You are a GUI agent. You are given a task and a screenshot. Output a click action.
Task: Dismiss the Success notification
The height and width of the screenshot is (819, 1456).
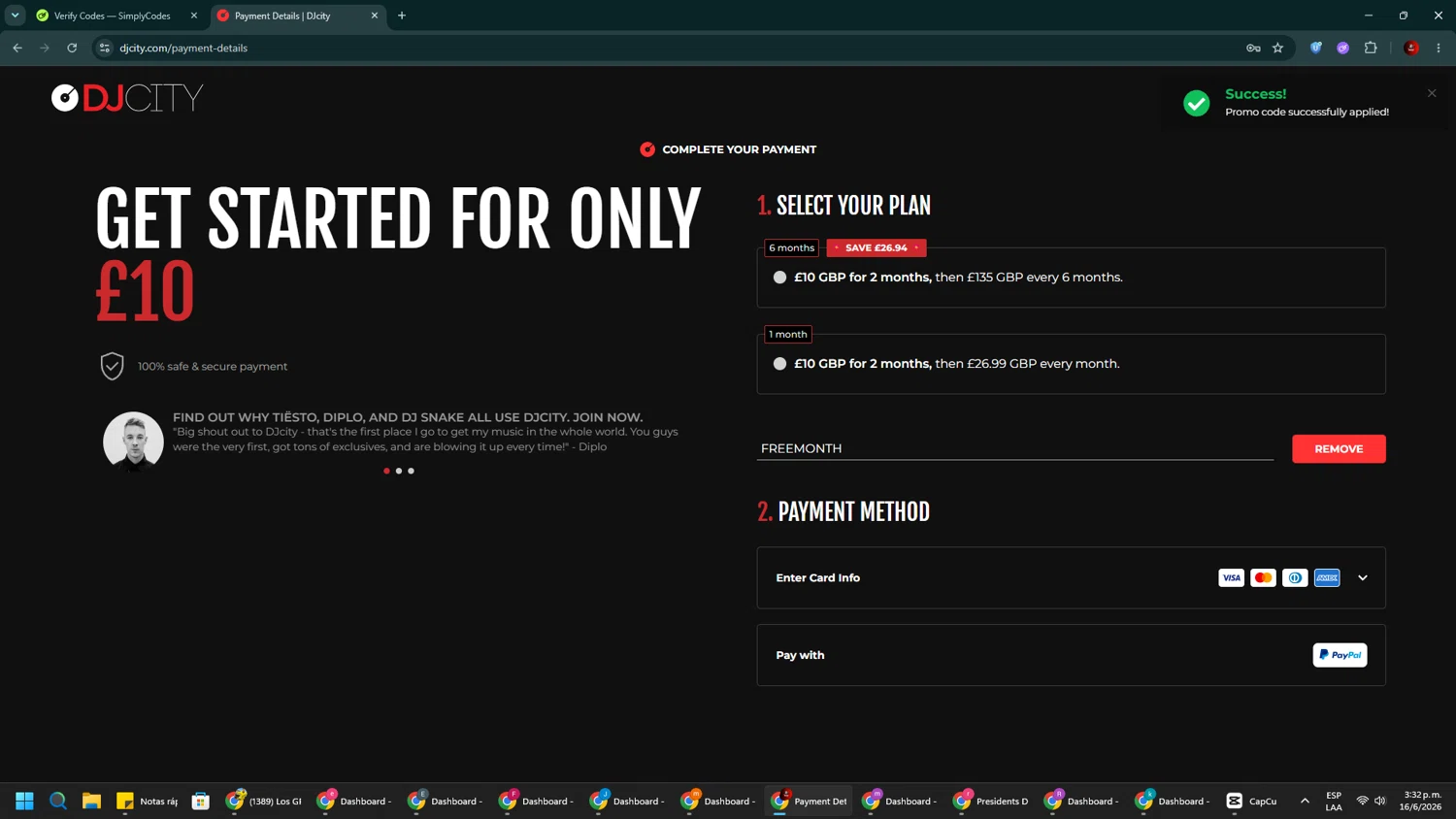pyautogui.click(x=1432, y=93)
